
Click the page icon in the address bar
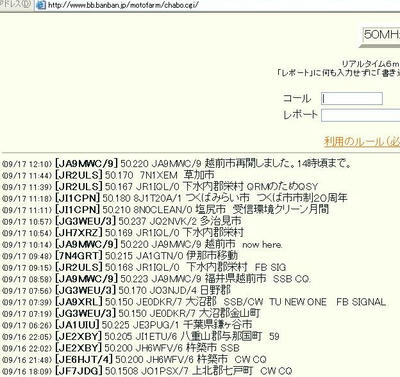(x=41, y=5)
